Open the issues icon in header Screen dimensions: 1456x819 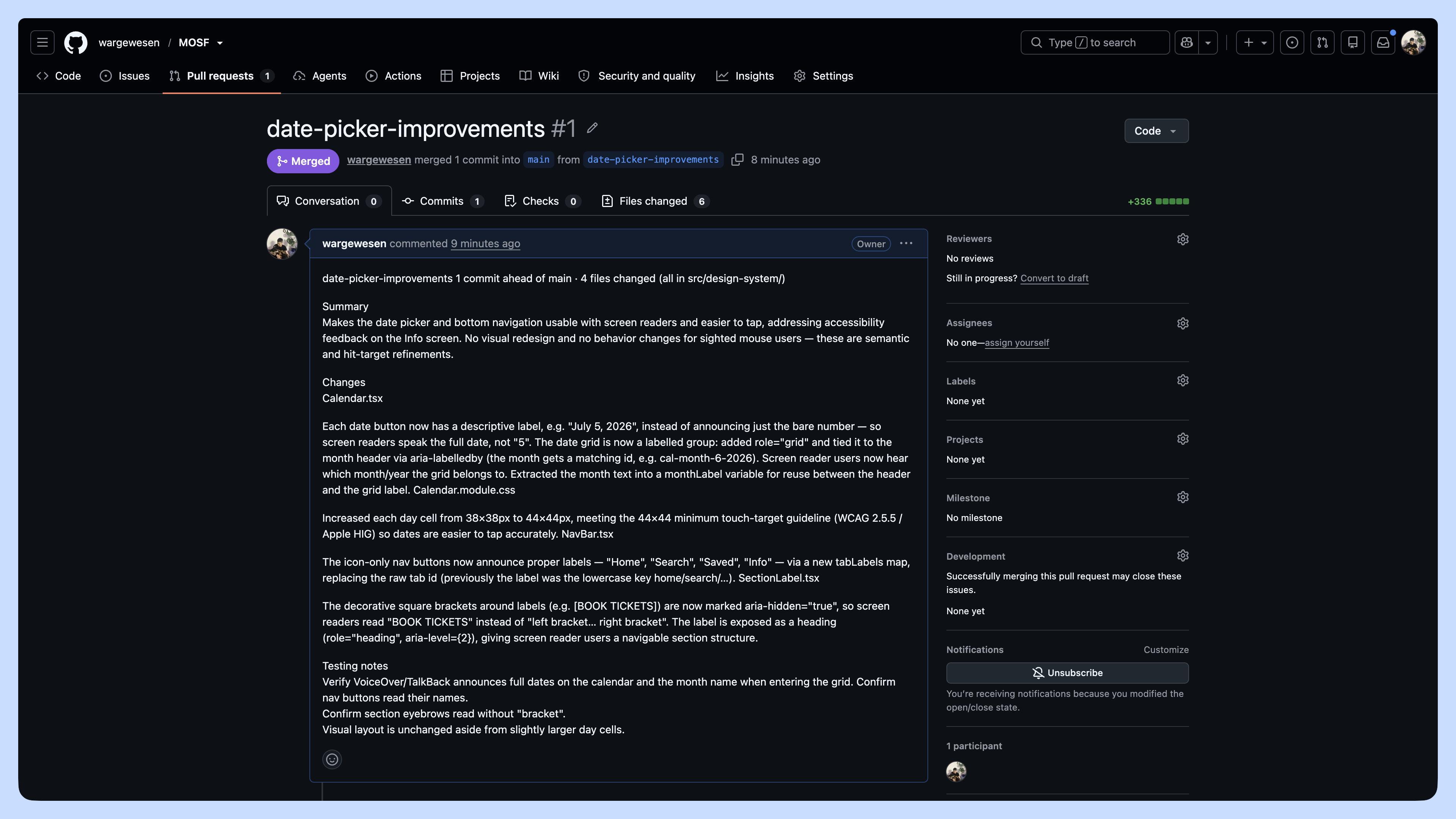1292,42
